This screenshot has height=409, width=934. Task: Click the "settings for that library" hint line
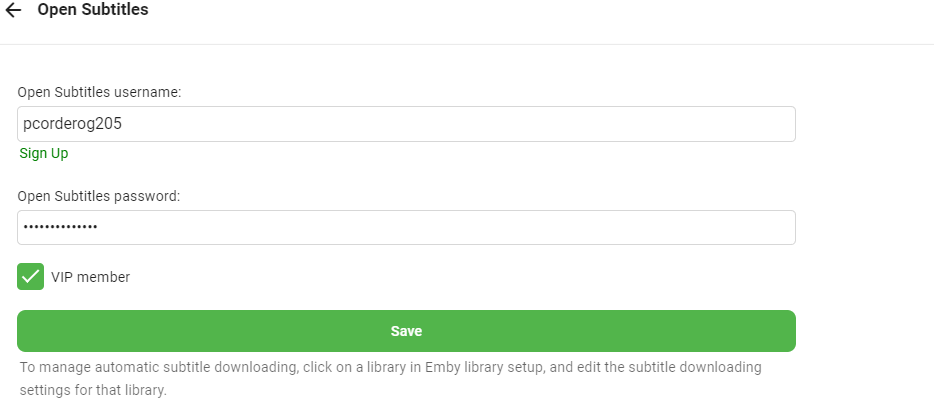pyautogui.click(x=93, y=389)
